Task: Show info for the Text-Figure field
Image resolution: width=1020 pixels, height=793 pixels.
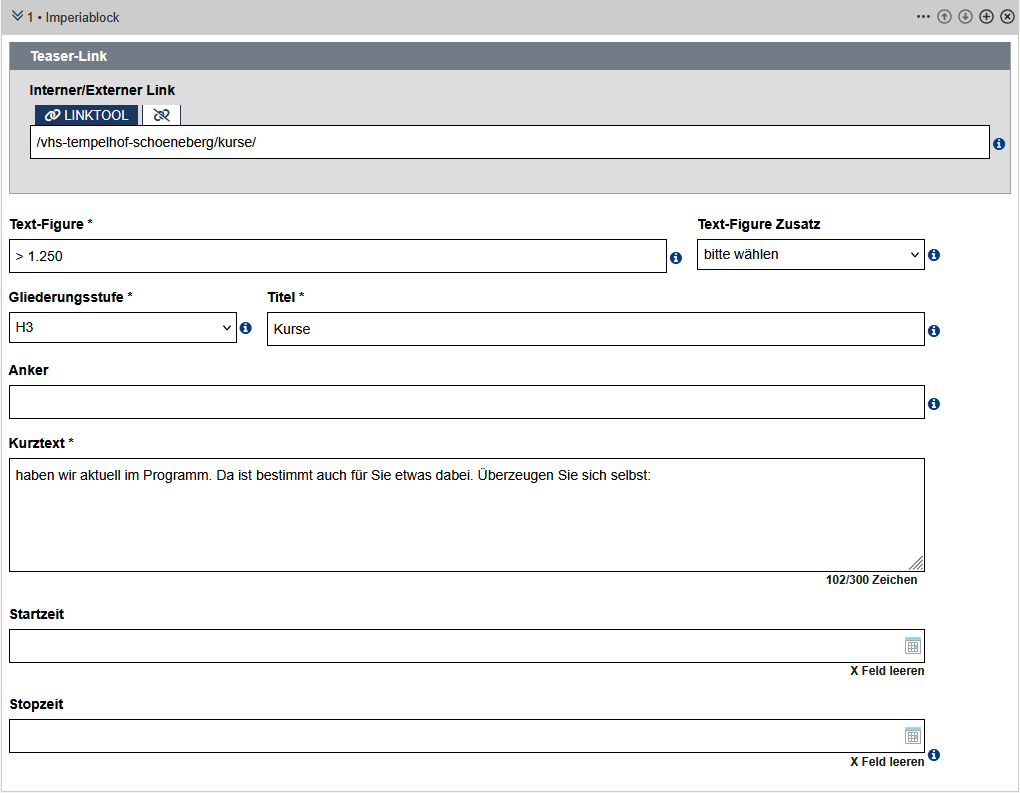Action: point(676,258)
